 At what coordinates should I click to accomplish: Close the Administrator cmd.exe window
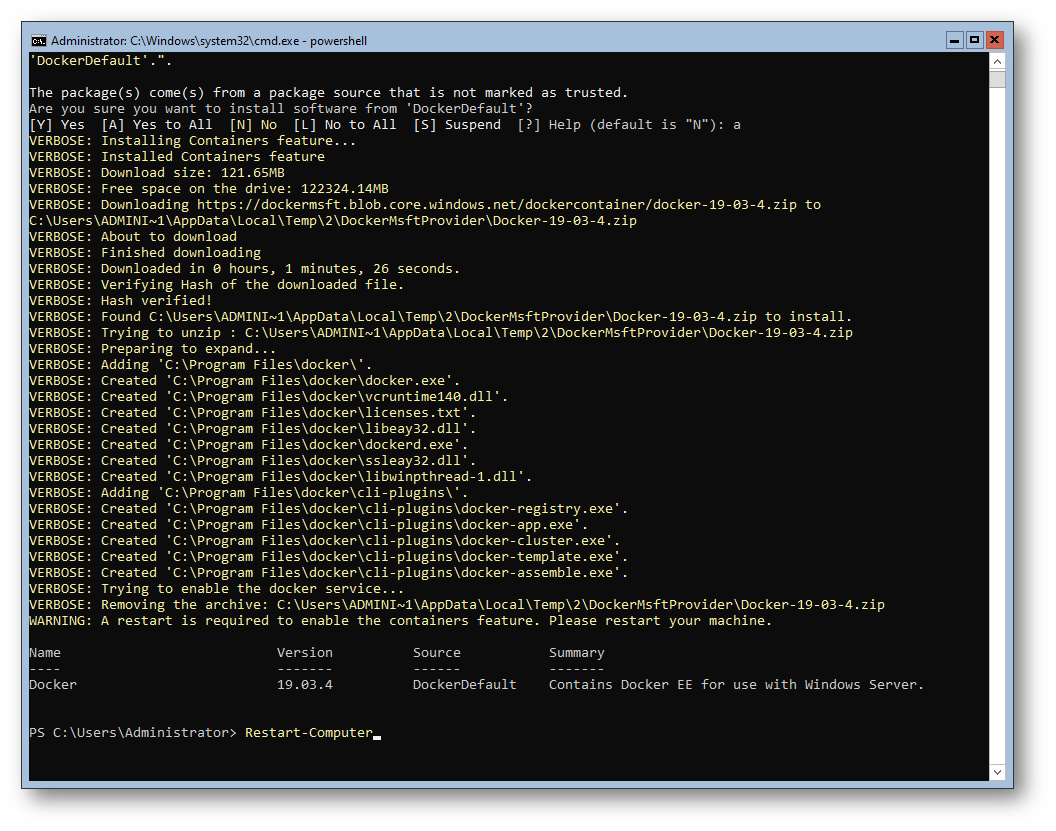pos(994,40)
